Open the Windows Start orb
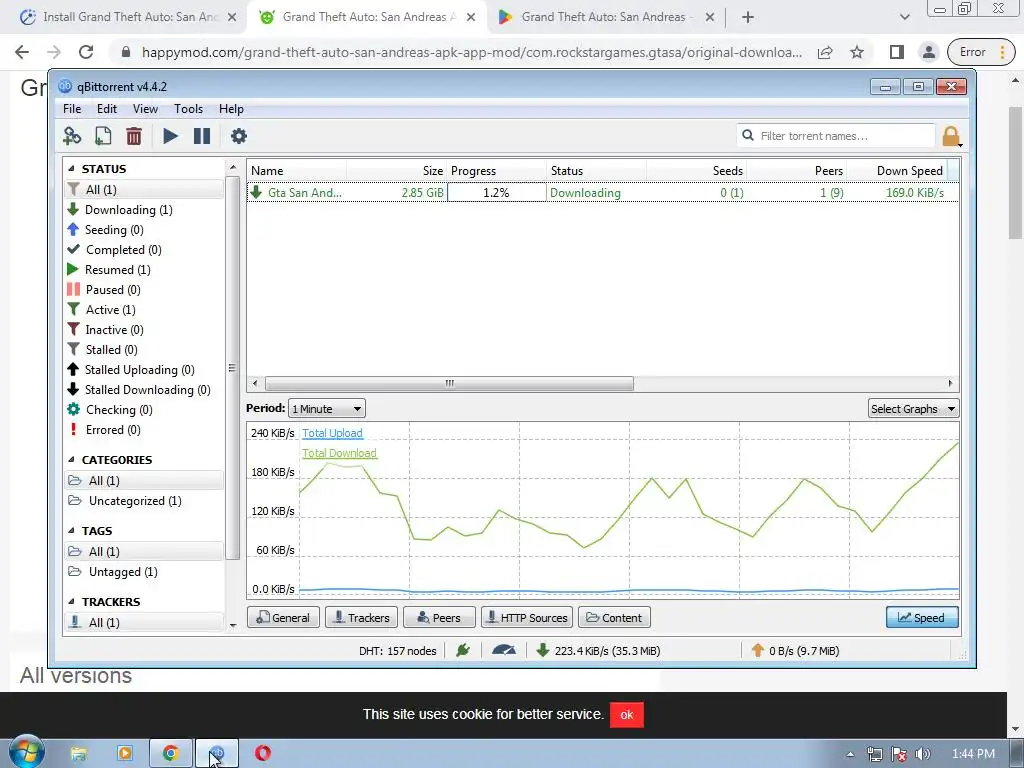This screenshot has width=1024, height=768. (26, 752)
